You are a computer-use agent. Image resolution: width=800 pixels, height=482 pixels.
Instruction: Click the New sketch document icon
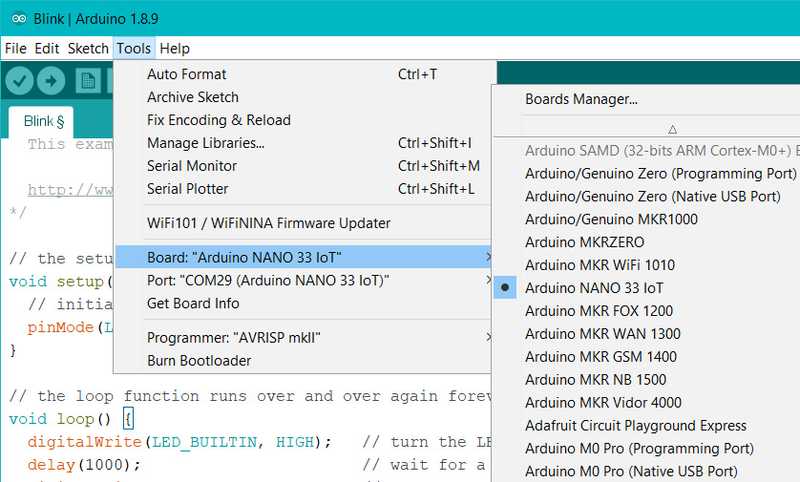coord(89,81)
